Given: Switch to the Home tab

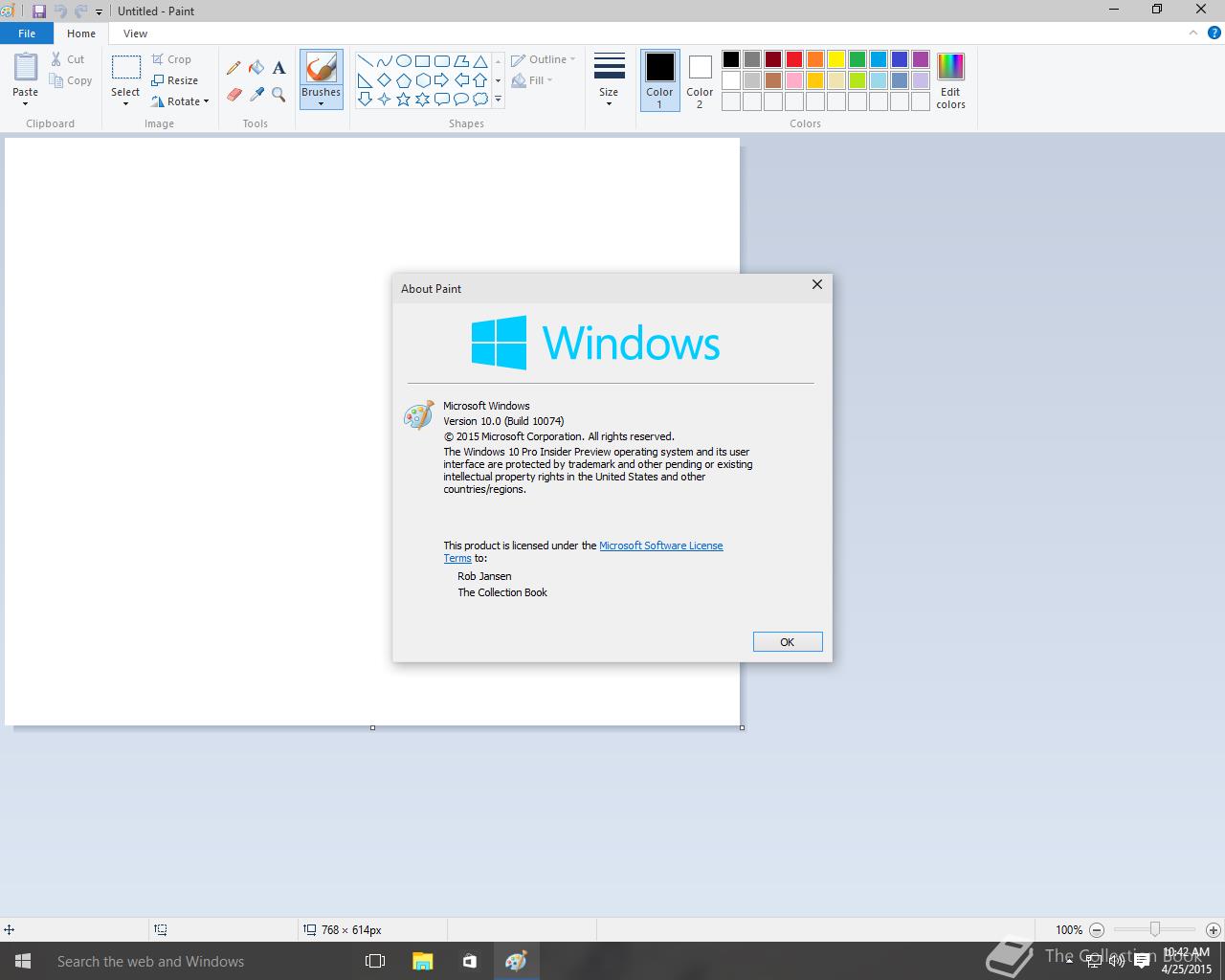Looking at the screenshot, I should pos(81,33).
